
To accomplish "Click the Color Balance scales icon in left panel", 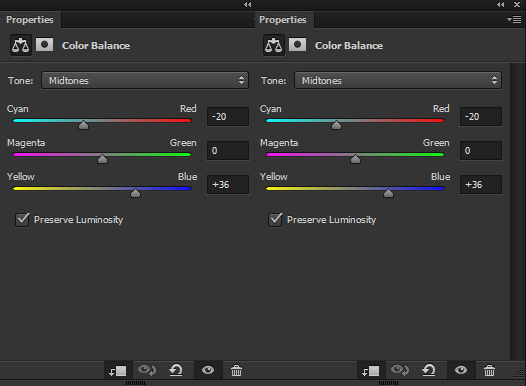I will pos(21,45).
